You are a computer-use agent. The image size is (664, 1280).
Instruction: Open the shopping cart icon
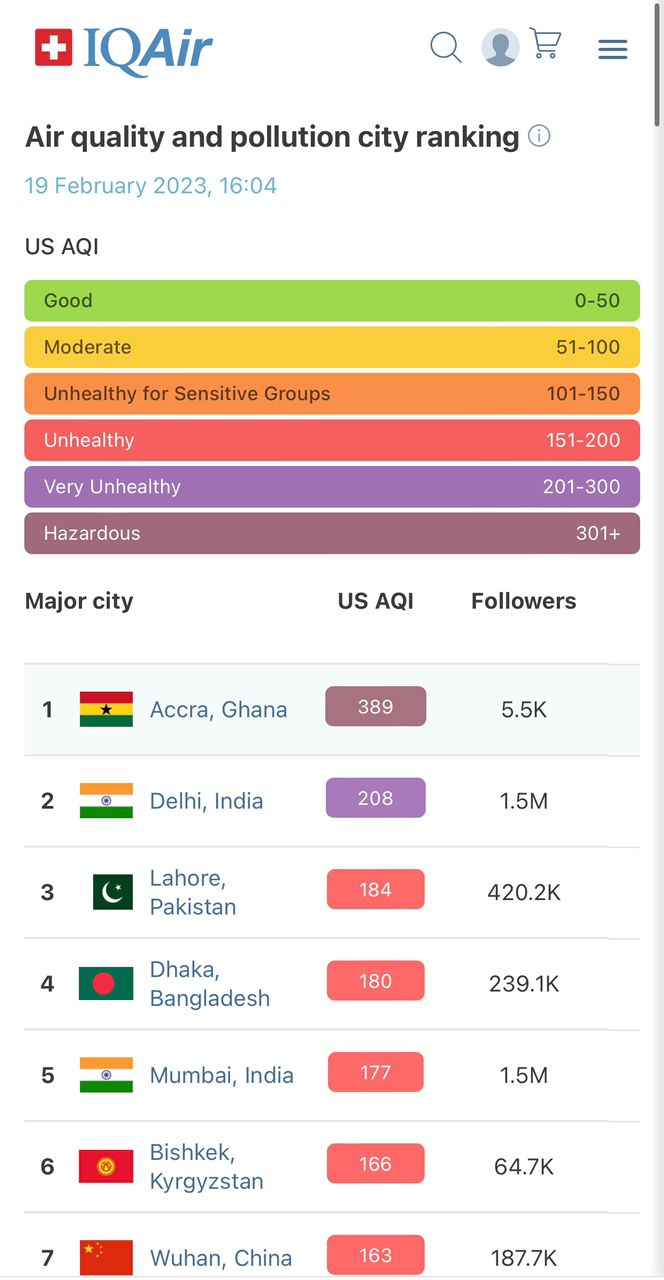click(x=545, y=46)
